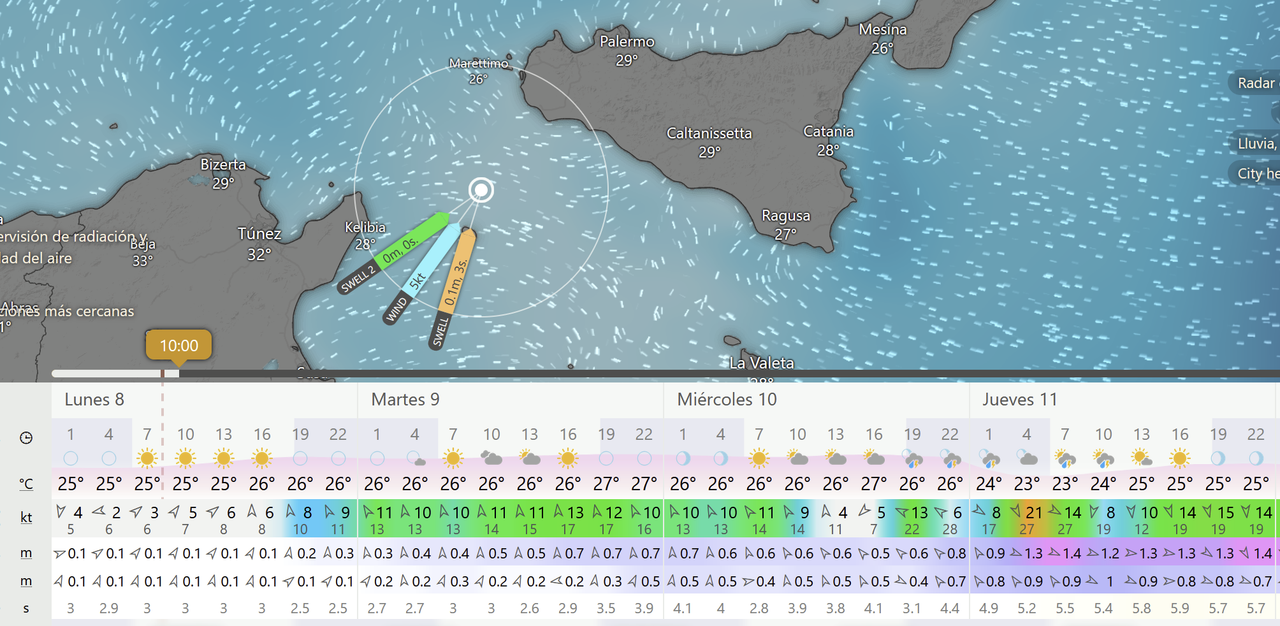
Task: Click wave height cell 1.2
Action: [x=1103, y=553]
